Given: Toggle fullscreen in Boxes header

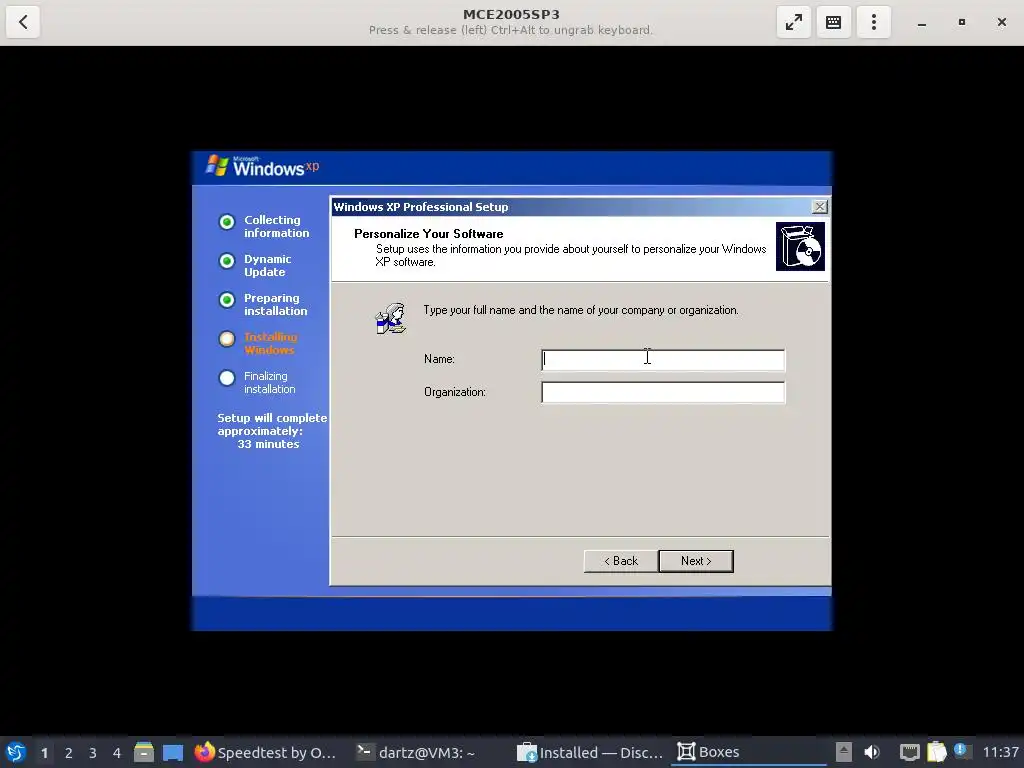Looking at the screenshot, I should pos(793,22).
